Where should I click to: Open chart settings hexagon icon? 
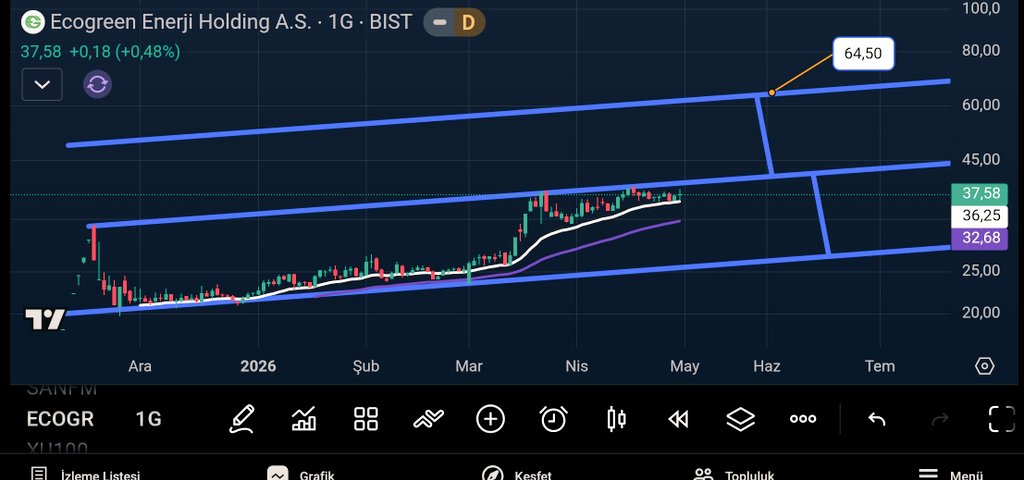[984, 366]
